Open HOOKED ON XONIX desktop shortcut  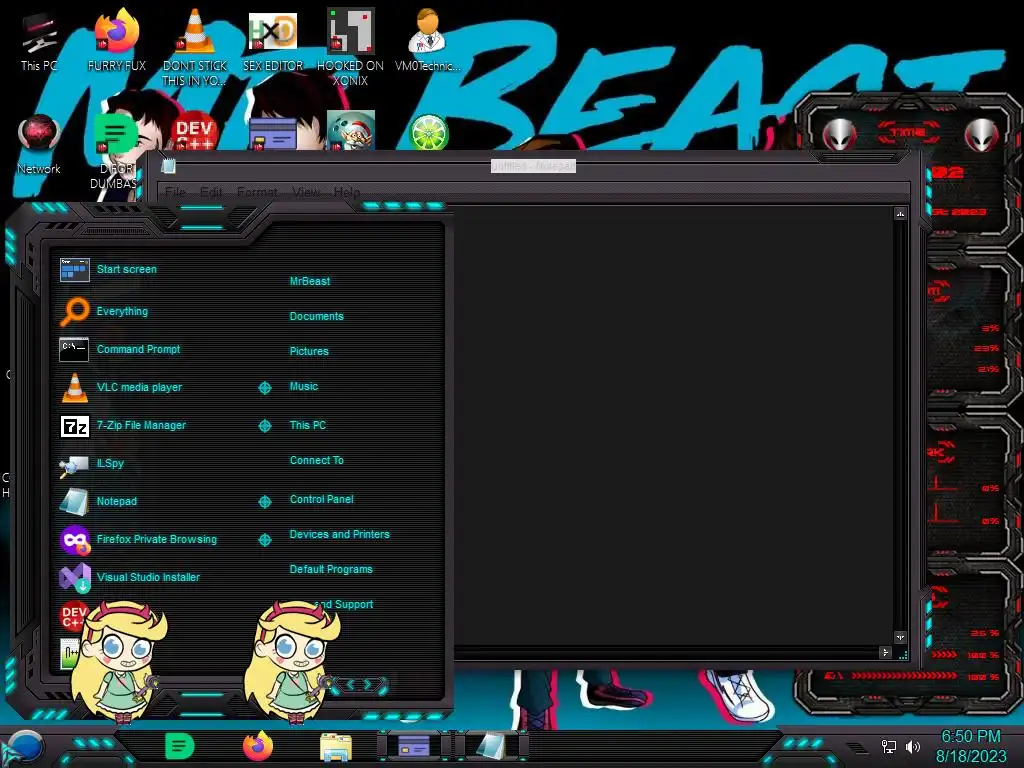(350, 47)
